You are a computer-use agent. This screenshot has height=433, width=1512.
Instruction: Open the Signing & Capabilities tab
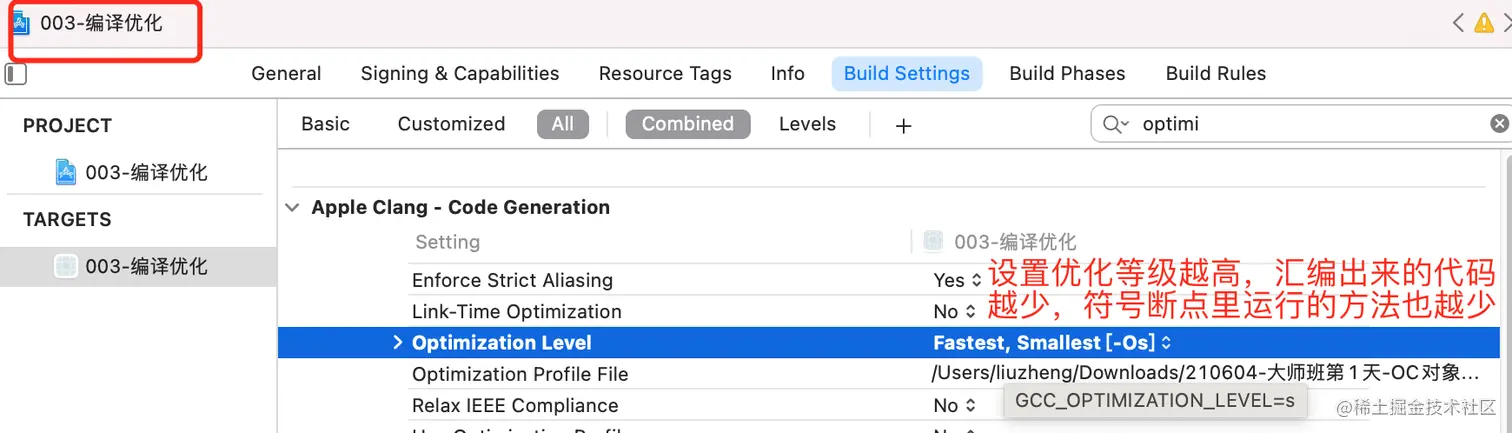pyautogui.click(x=460, y=73)
